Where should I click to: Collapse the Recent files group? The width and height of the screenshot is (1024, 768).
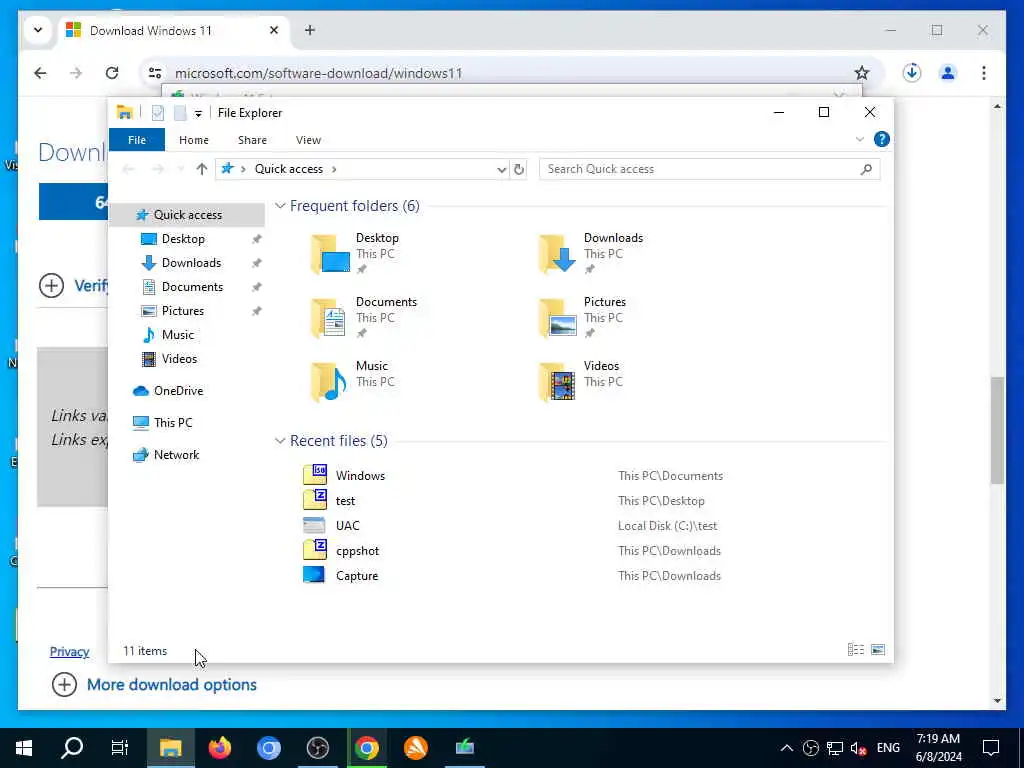(280, 441)
